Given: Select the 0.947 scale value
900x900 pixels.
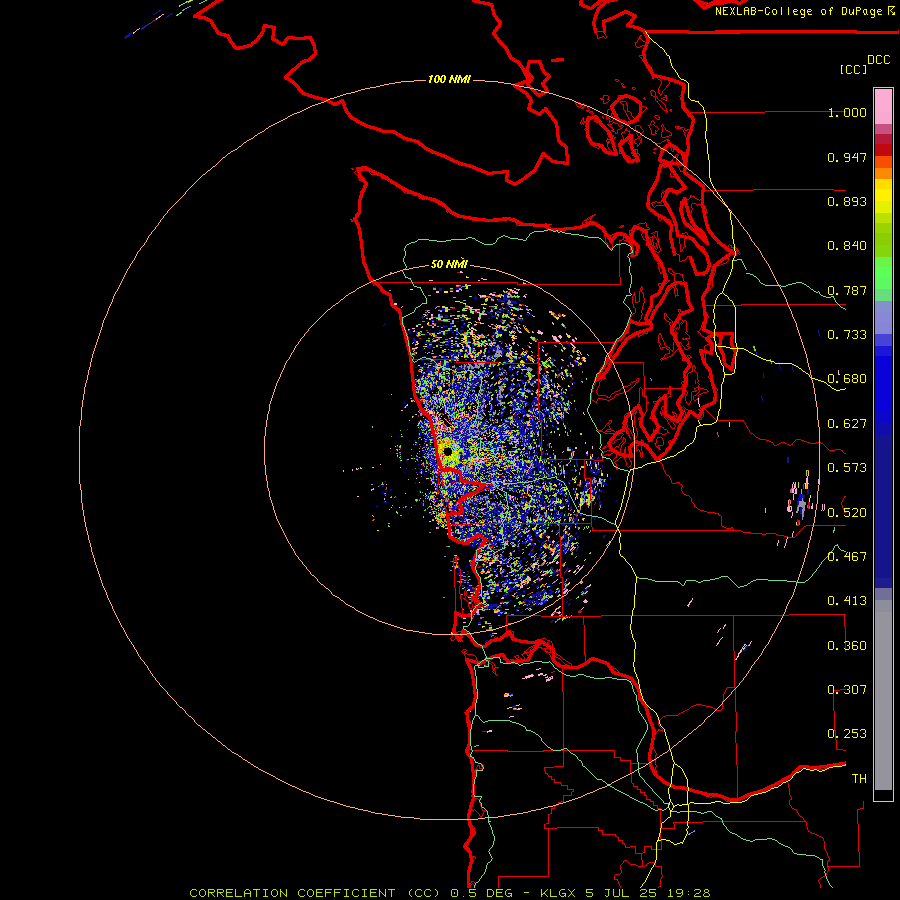Looking at the screenshot, I should [847, 157].
